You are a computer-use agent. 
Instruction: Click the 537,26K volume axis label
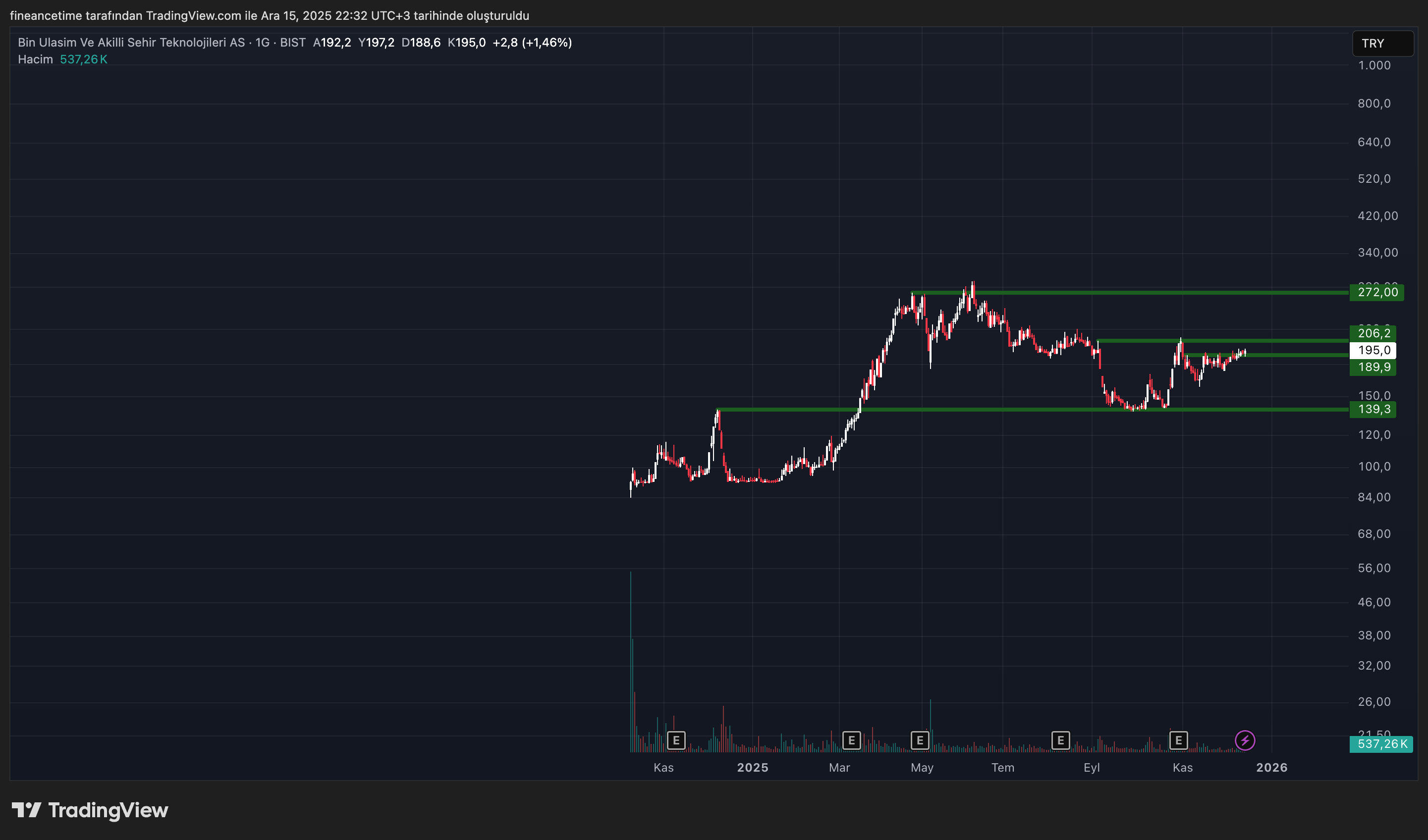(1381, 744)
